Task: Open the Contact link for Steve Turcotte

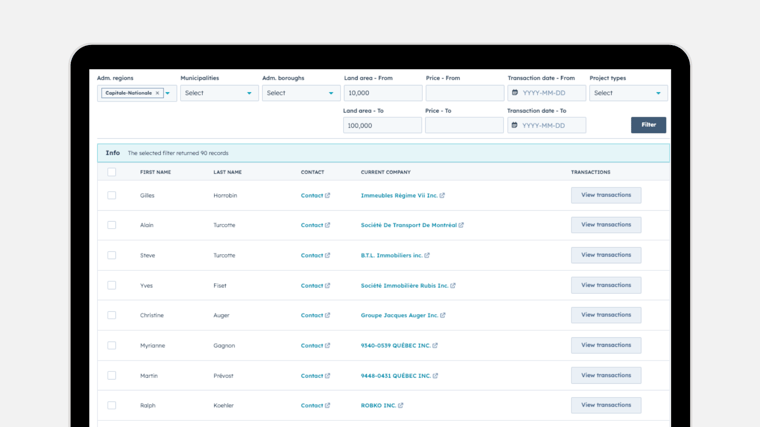Action: point(315,255)
